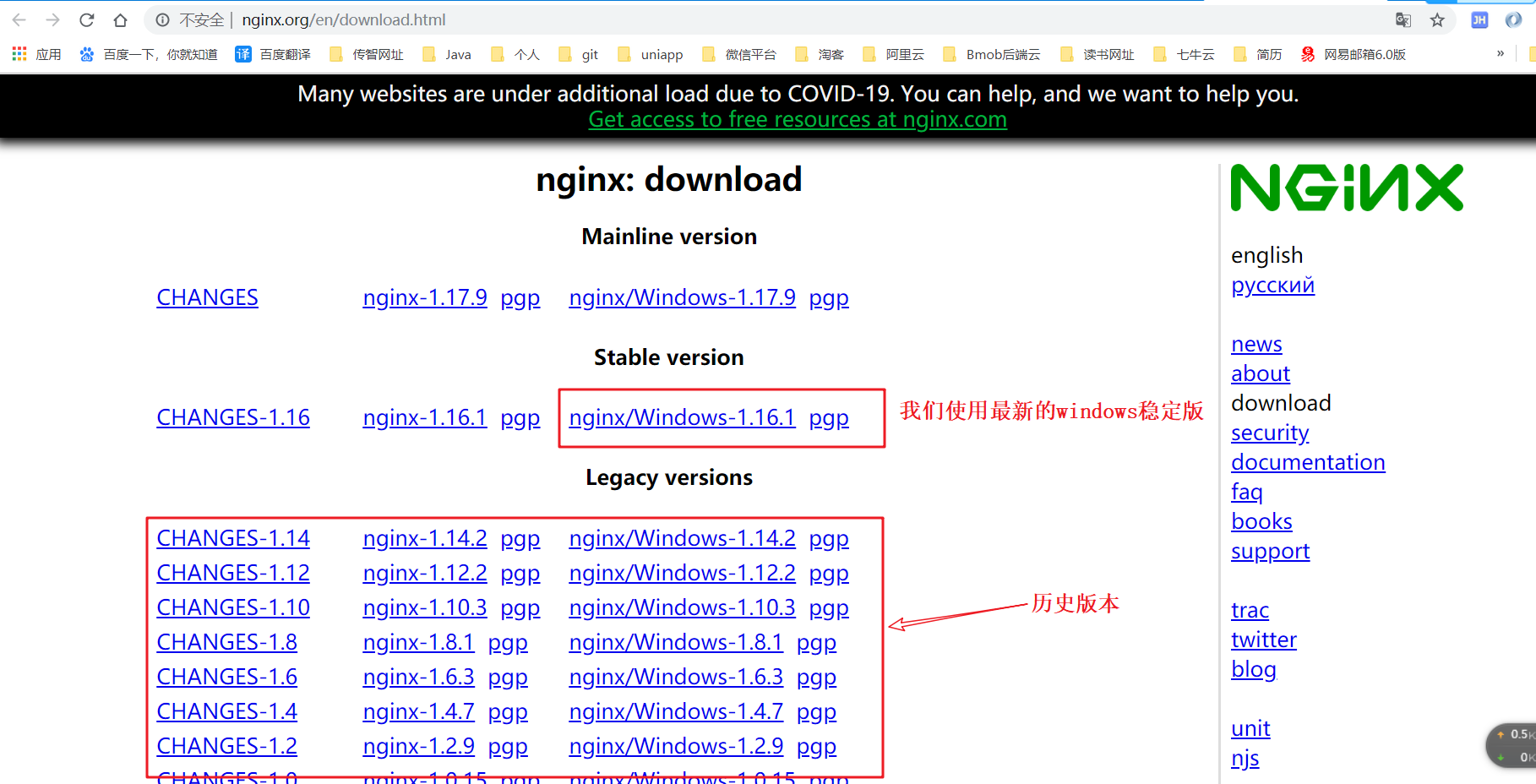Open the news page in the sidebar
1536x784 pixels.
click(x=1256, y=344)
